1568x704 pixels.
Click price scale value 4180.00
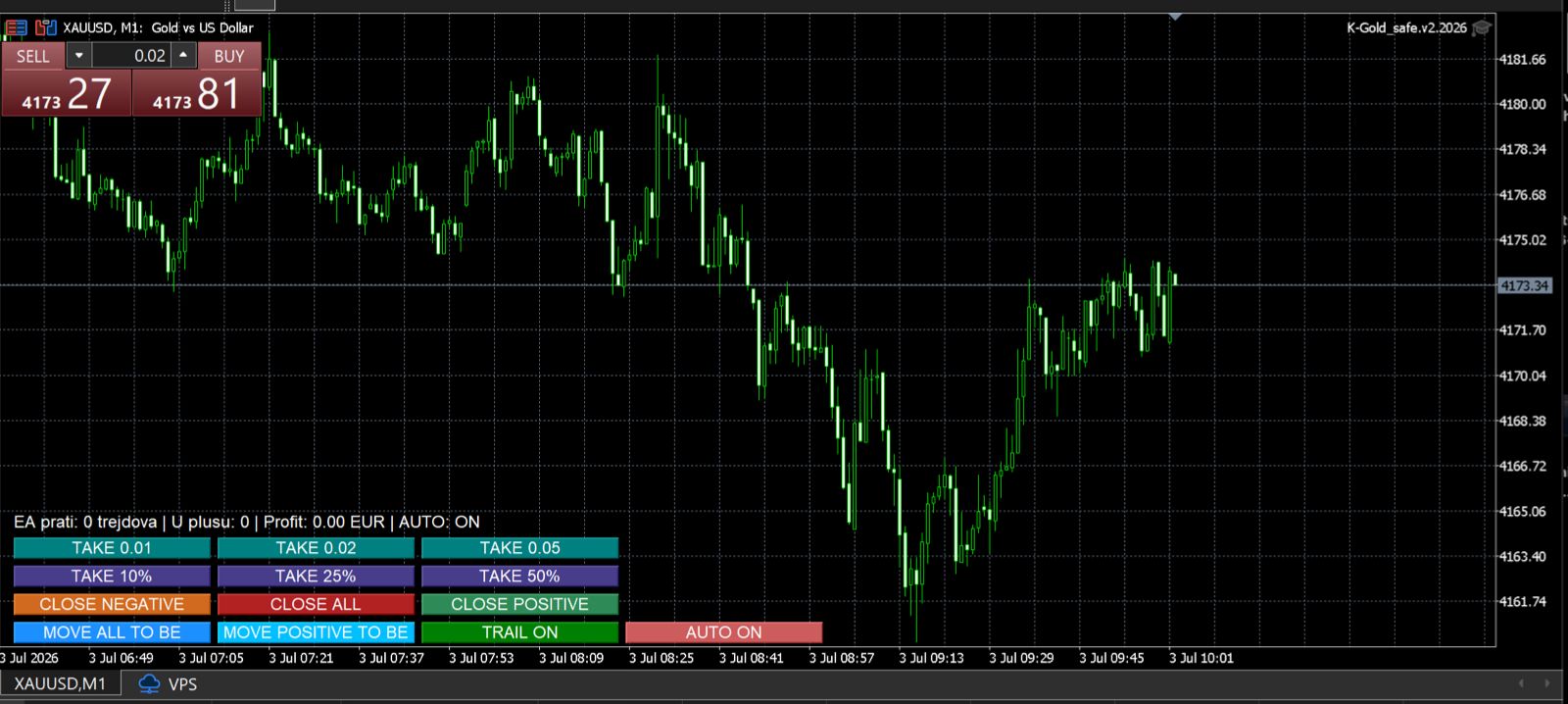click(1522, 104)
